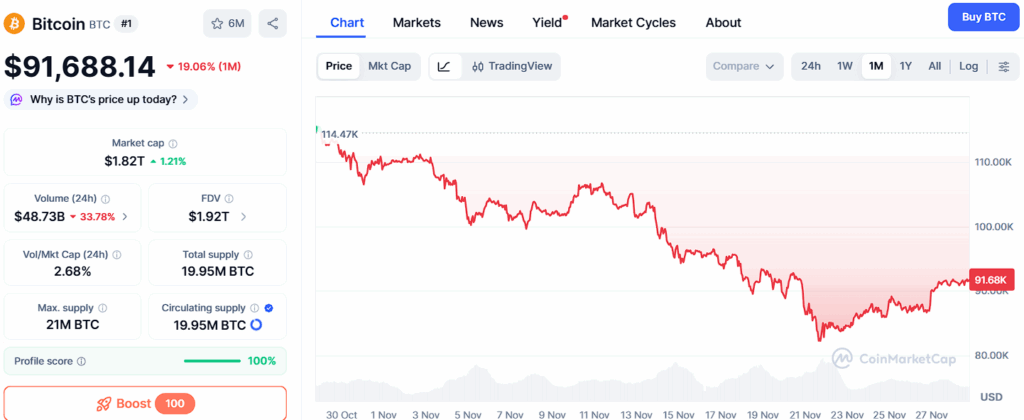
Task: Click the Max. supply info icon
Action: (x=103, y=308)
